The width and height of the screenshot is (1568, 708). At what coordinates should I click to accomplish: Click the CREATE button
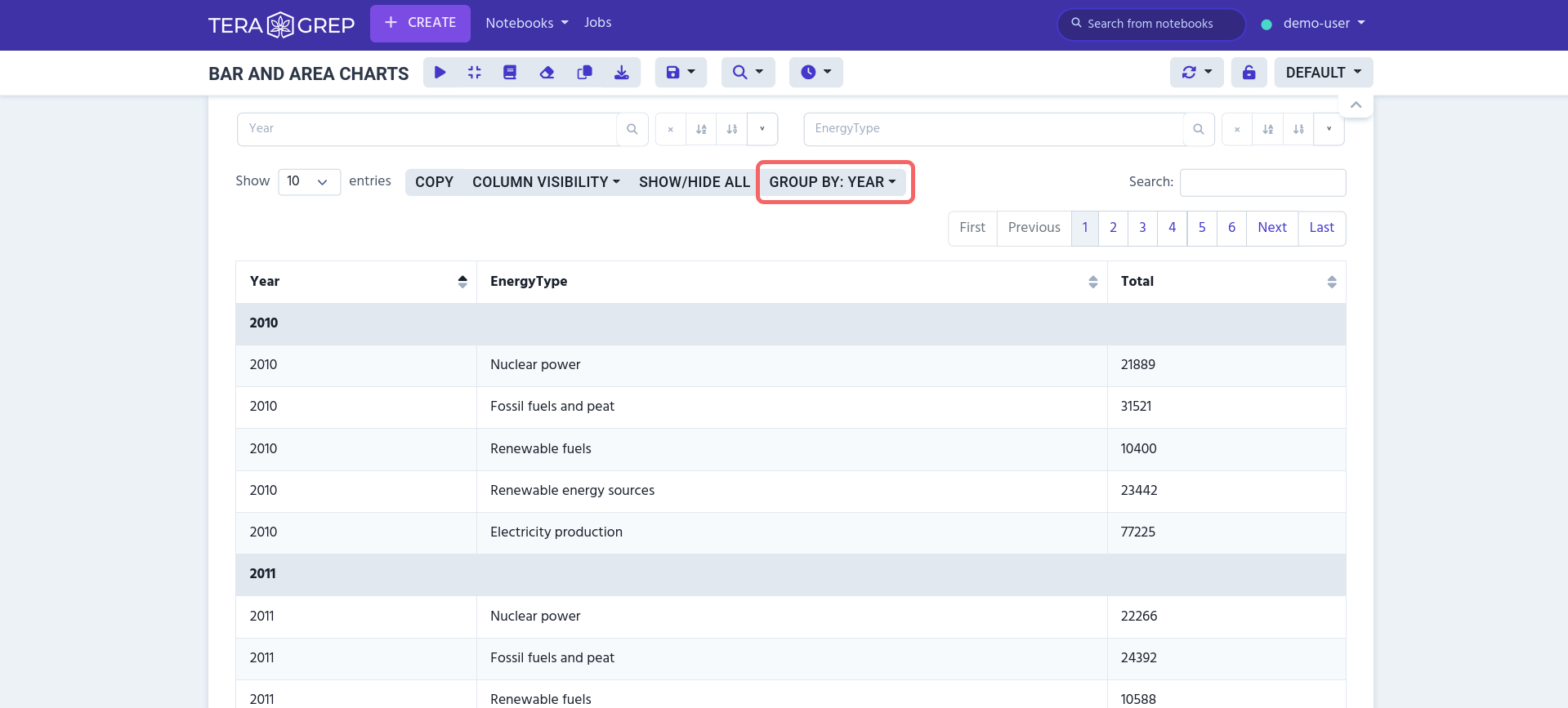pyautogui.click(x=420, y=23)
